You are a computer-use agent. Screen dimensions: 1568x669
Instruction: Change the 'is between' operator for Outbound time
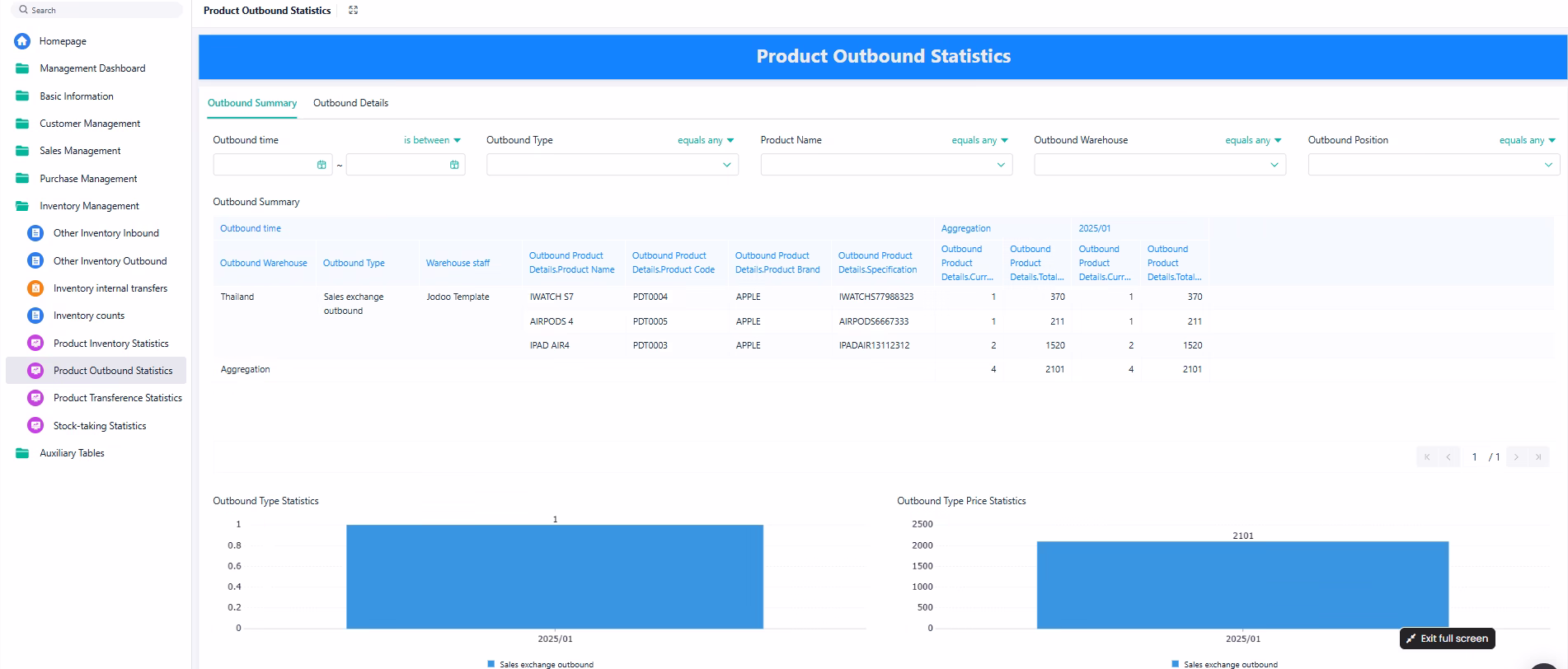(432, 140)
